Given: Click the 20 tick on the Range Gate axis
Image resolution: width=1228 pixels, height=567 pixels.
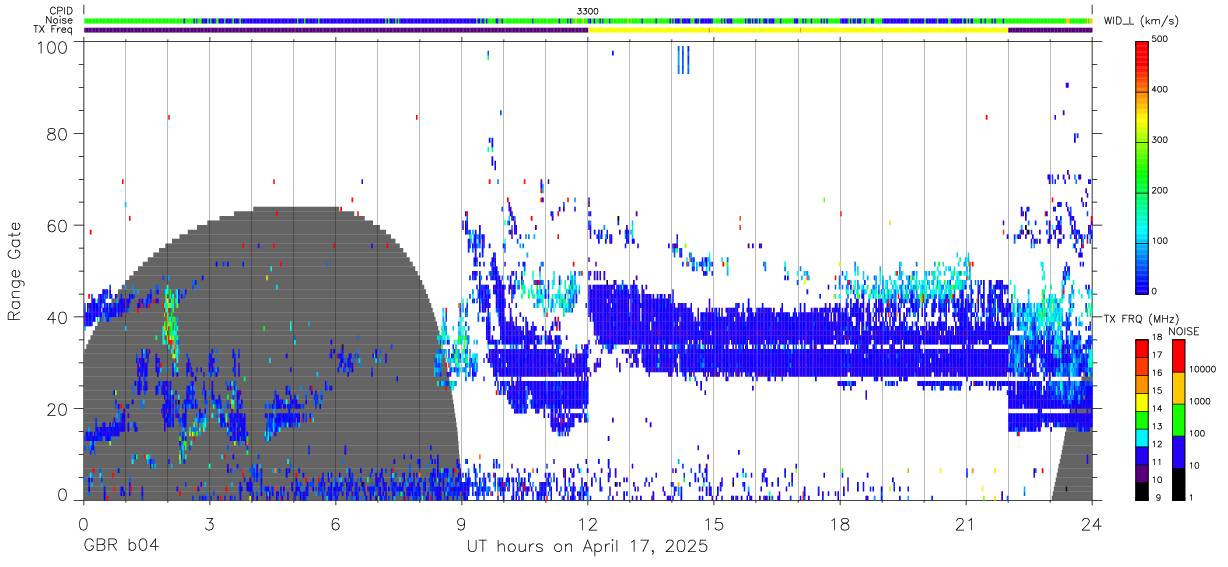Looking at the screenshot, I should (x=58, y=409).
